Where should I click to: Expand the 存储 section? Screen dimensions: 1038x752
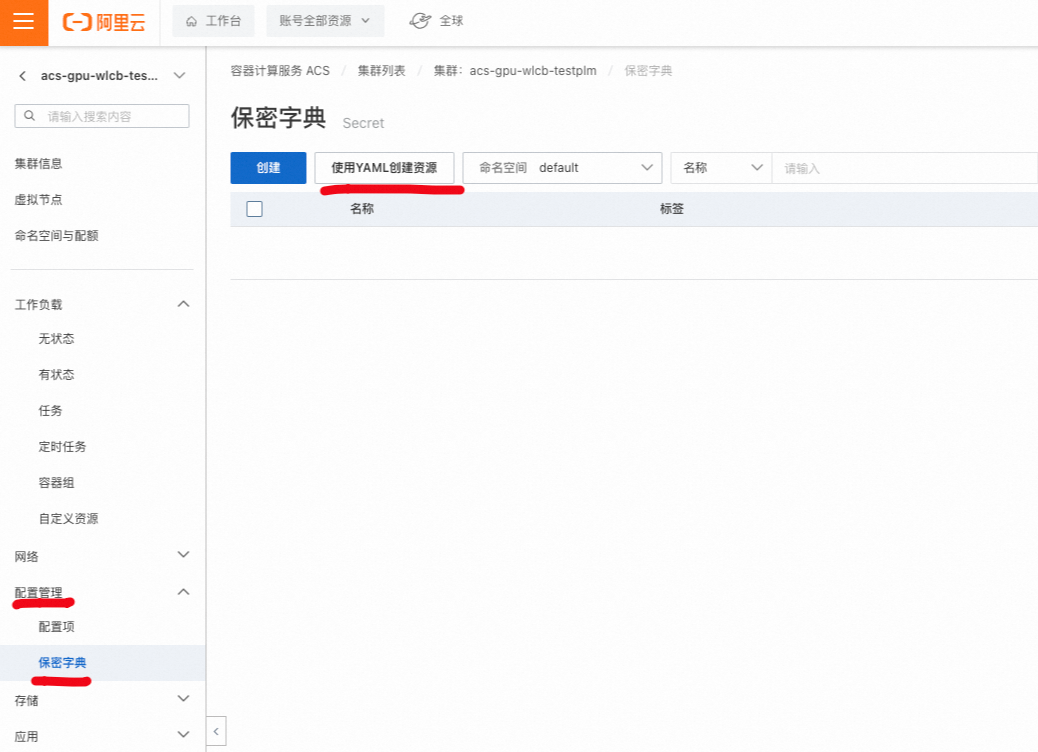tap(183, 699)
